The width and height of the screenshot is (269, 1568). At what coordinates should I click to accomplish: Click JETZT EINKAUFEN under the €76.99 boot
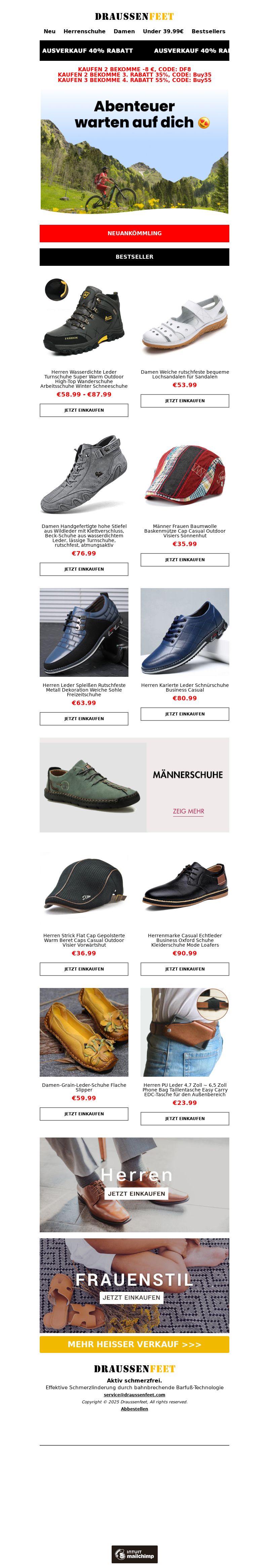pyautogui.click(x=84, y=569)
